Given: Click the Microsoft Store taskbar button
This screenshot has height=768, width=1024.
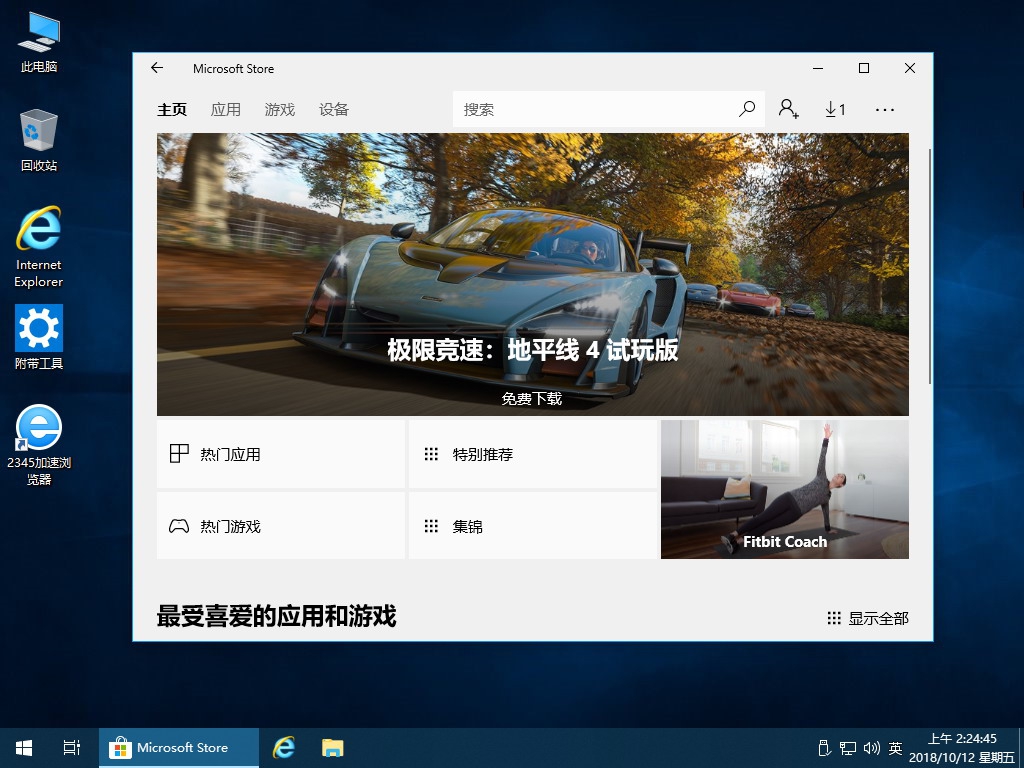Looking at the screenshot, I should point(178,748).
